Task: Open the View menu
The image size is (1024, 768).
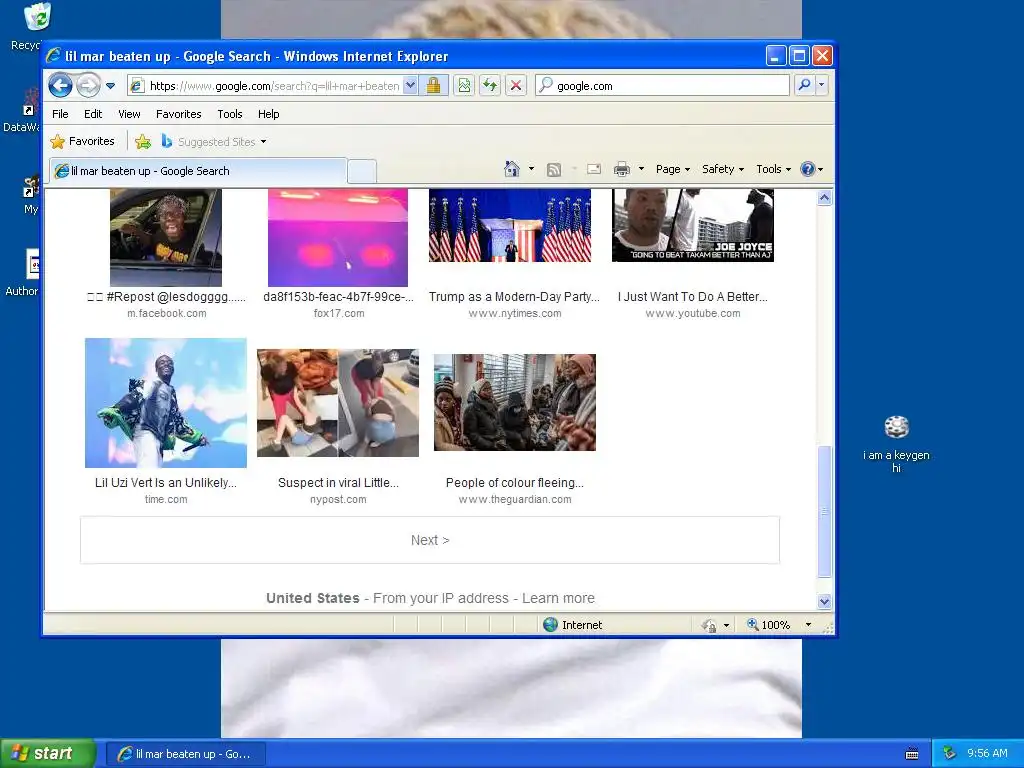Action: [129, 114]
